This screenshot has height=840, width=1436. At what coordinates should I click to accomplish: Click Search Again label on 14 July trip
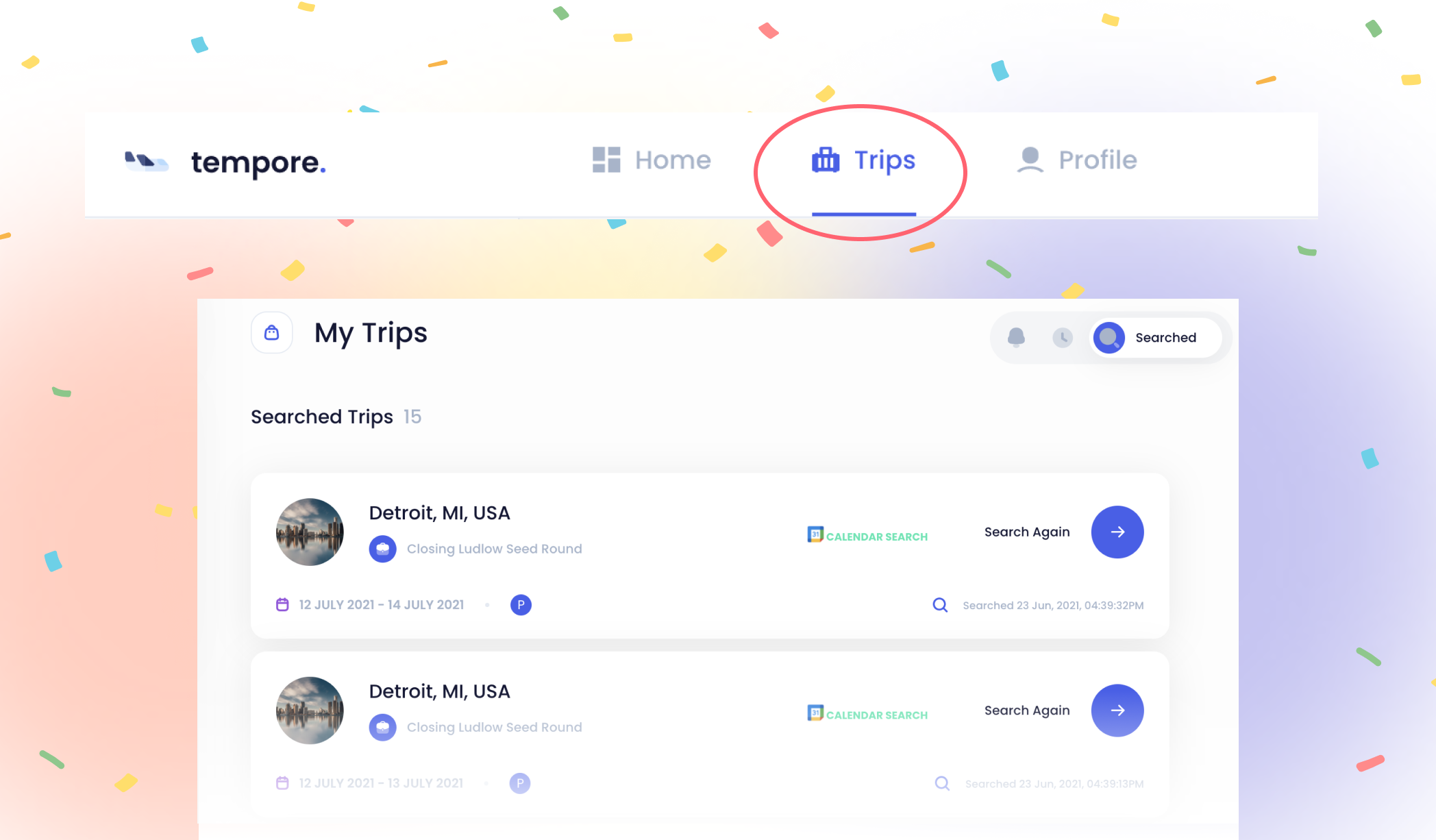pyautogui.click(x=1027, y=532)
